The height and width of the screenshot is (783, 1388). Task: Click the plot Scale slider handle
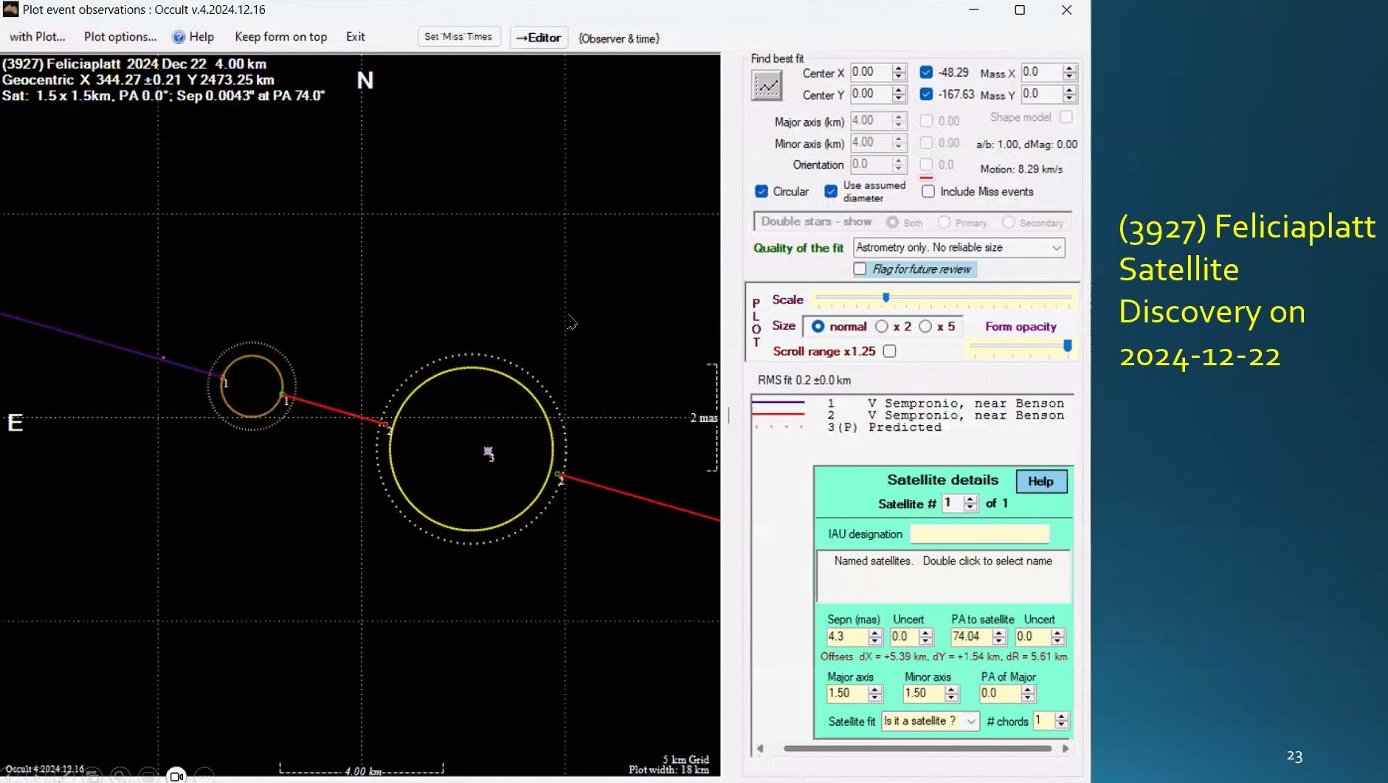[x=885, y=297]
